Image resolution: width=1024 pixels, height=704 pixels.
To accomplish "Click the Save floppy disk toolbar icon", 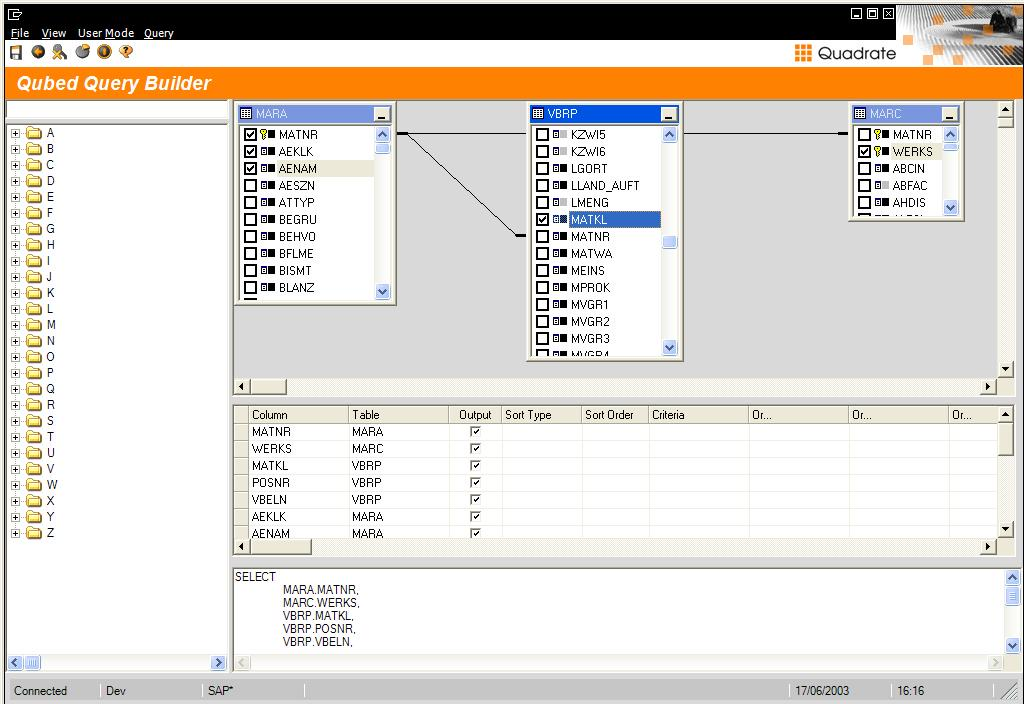I will (x=16, y=52).
